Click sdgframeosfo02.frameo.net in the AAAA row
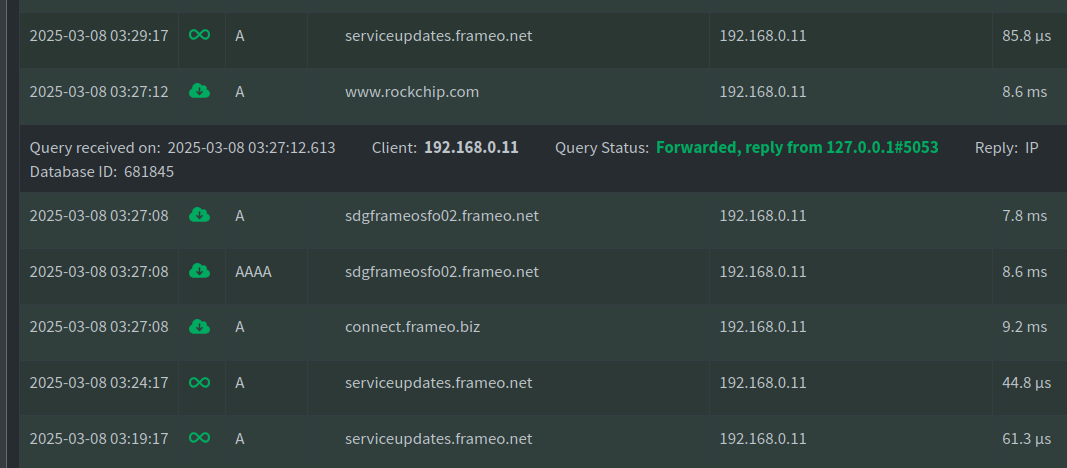The height and width of the screenshot is (468, 1067). (x=442, y=271)
